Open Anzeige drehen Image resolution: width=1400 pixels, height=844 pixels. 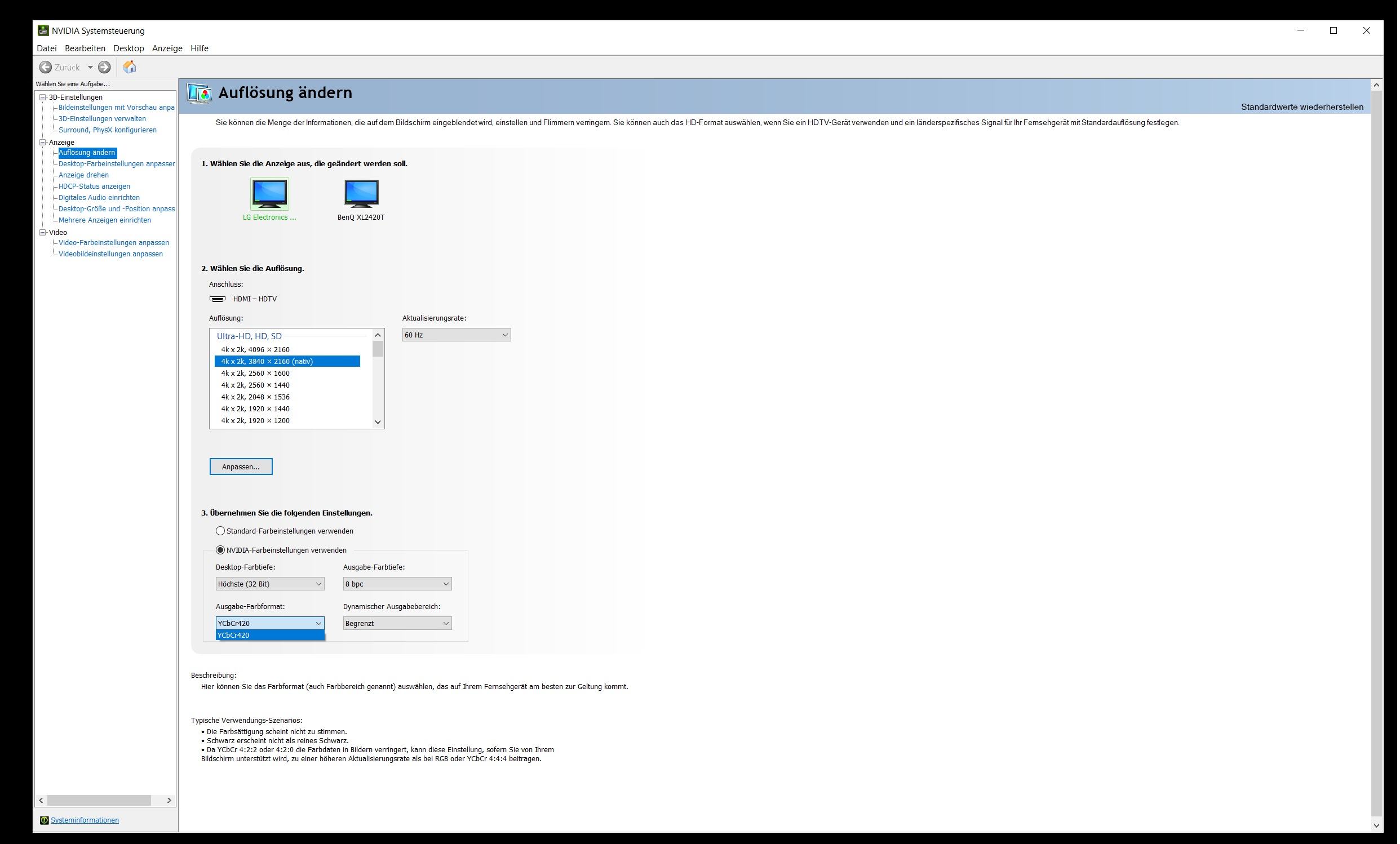tap(83, 175)
